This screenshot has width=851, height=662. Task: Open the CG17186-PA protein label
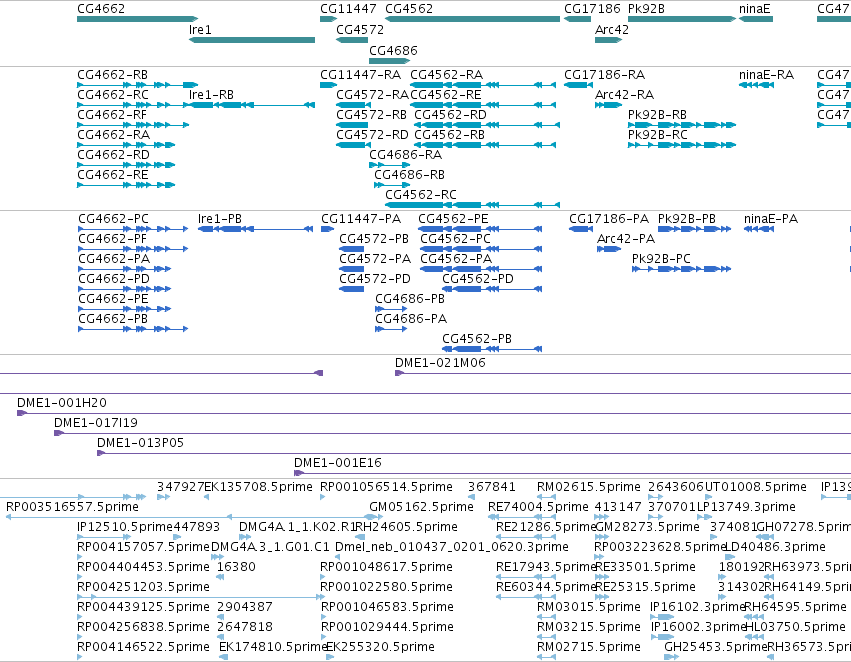pyautogui.click(x=609, y=219)
